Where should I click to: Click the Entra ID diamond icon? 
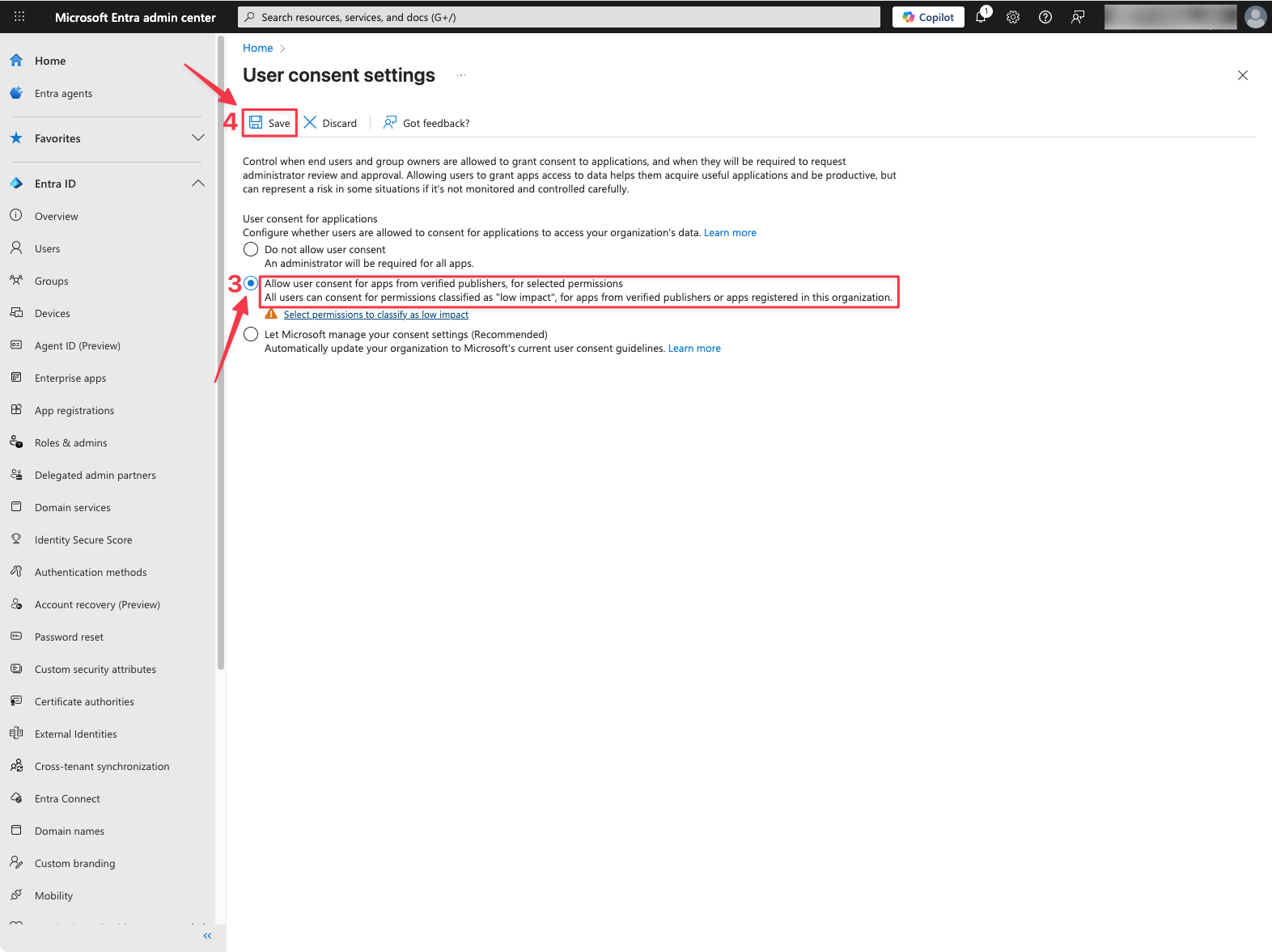coord(16,184)
